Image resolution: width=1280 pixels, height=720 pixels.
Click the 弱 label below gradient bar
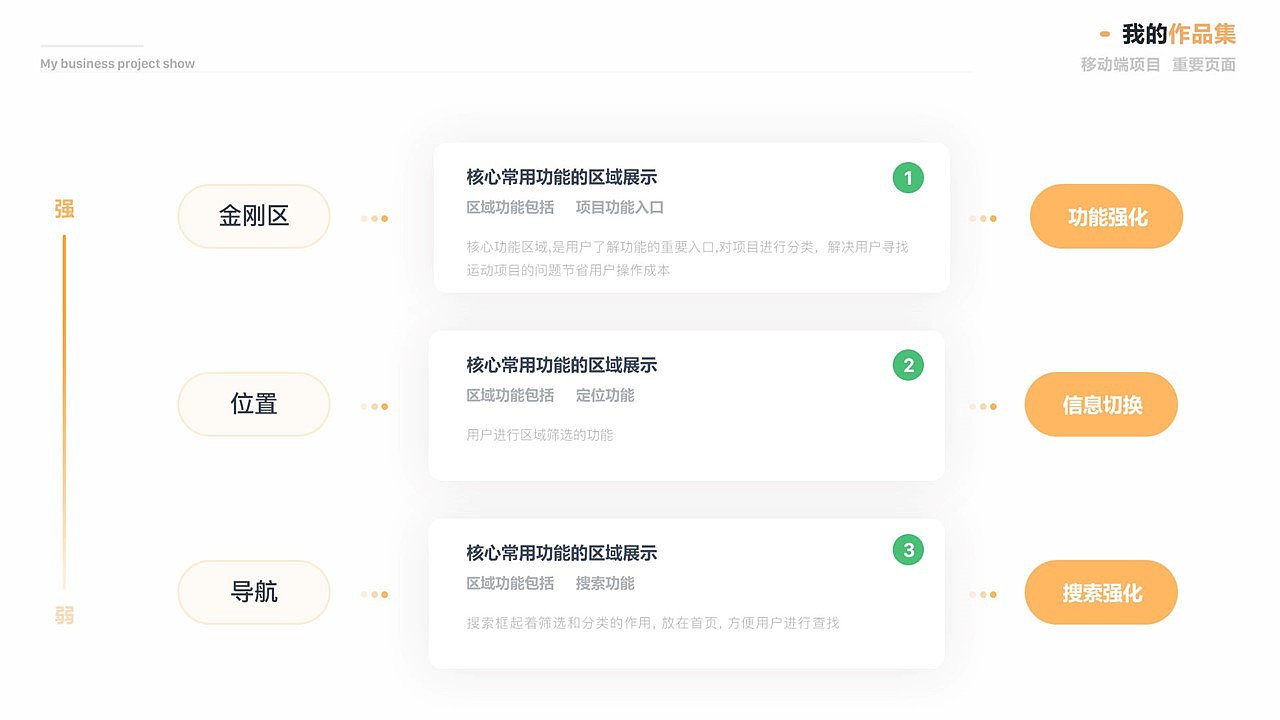coord(64,615)
